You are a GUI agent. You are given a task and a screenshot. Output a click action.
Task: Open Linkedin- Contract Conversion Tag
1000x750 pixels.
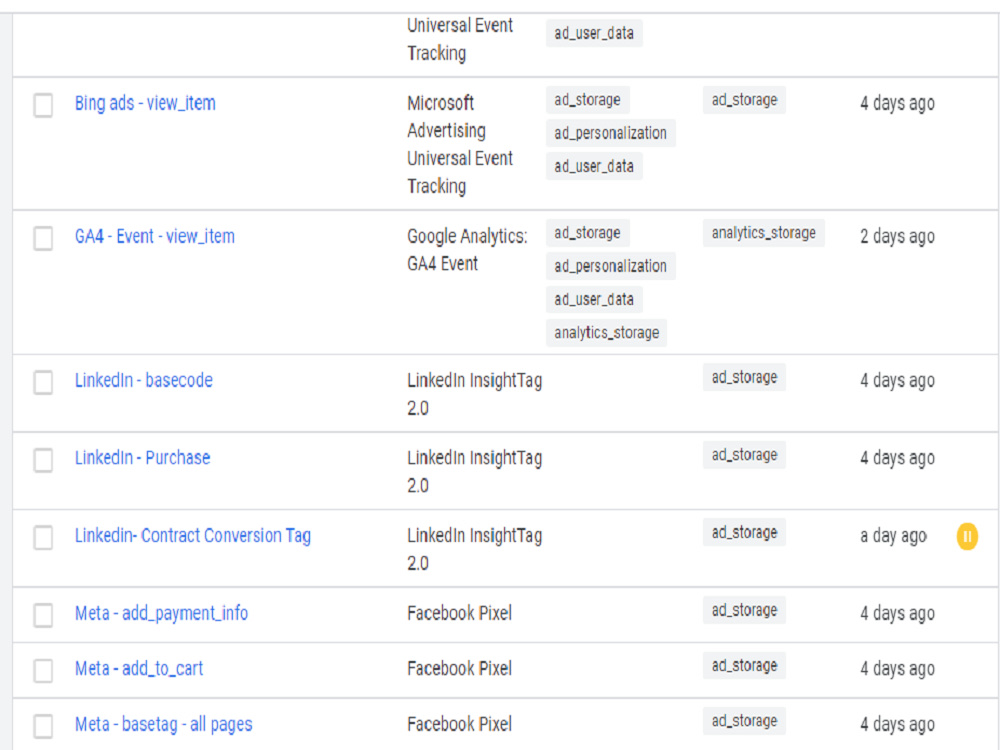(x=193, y=535)
